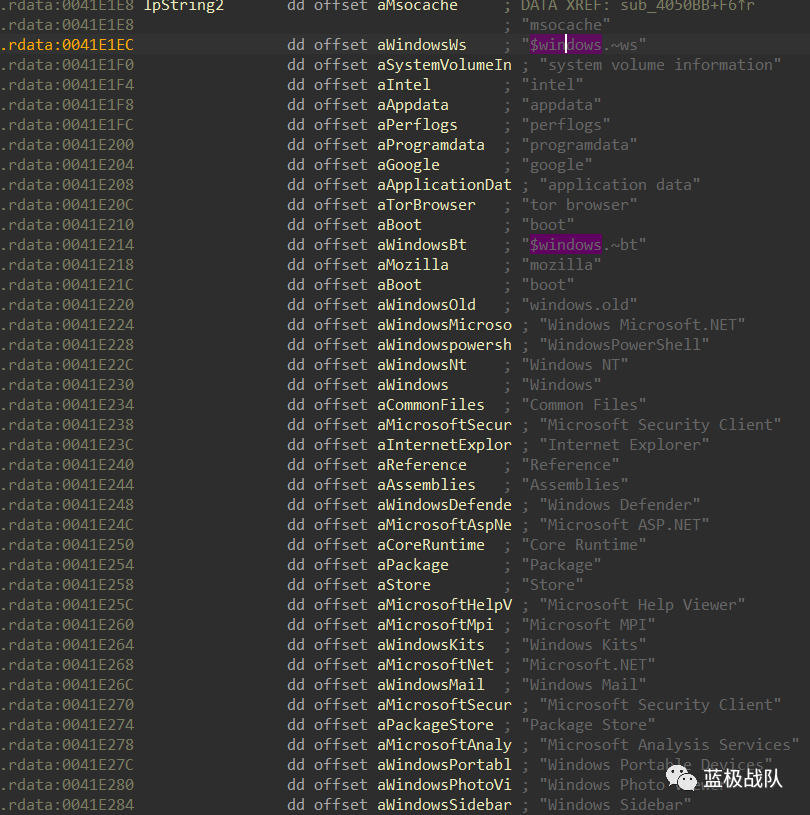Select the "Assemblies" string comment
The height and width of the screenshot is (815, 810).
[x=574, y=485]
